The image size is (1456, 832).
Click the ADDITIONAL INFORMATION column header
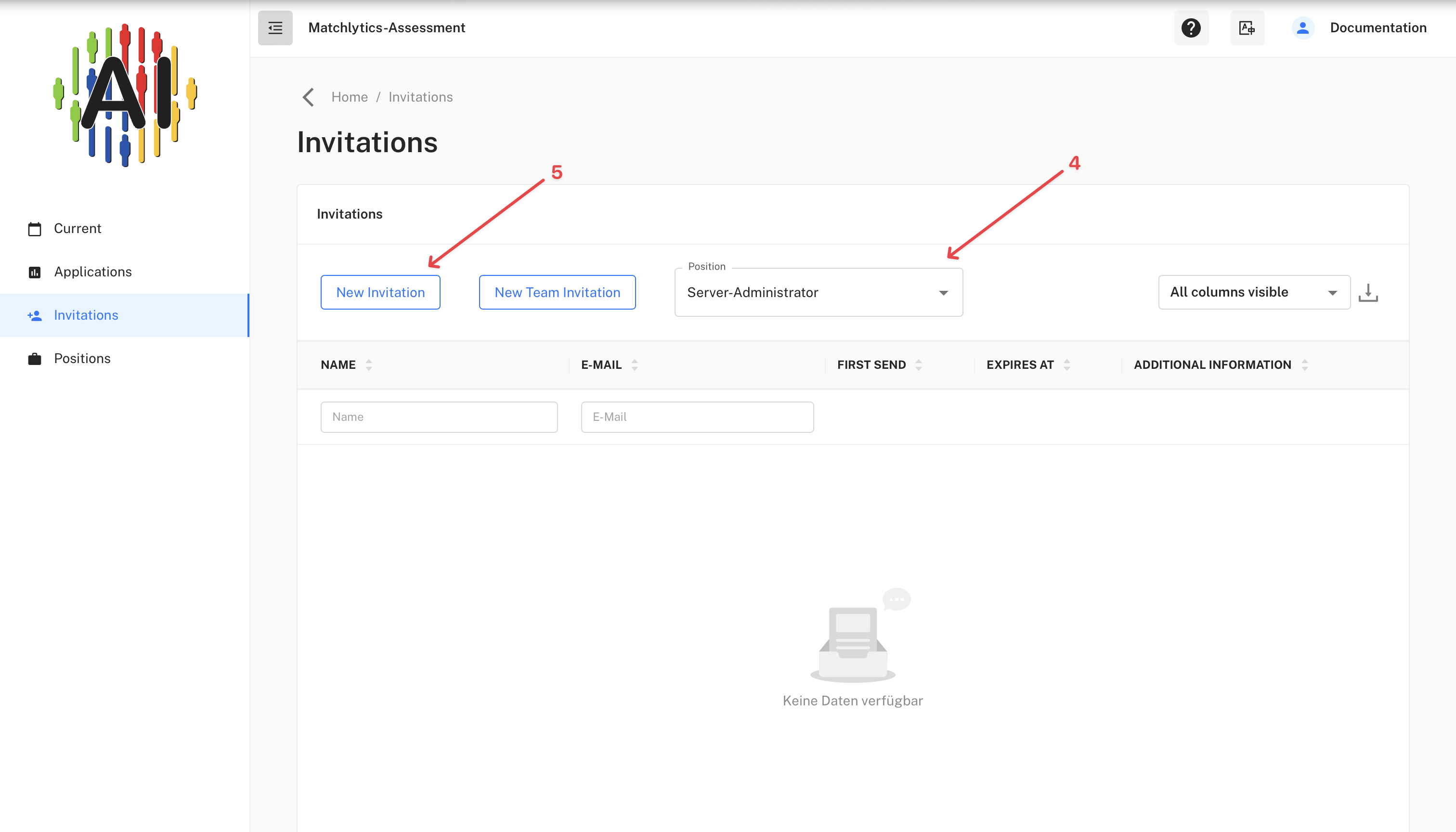1212,364
